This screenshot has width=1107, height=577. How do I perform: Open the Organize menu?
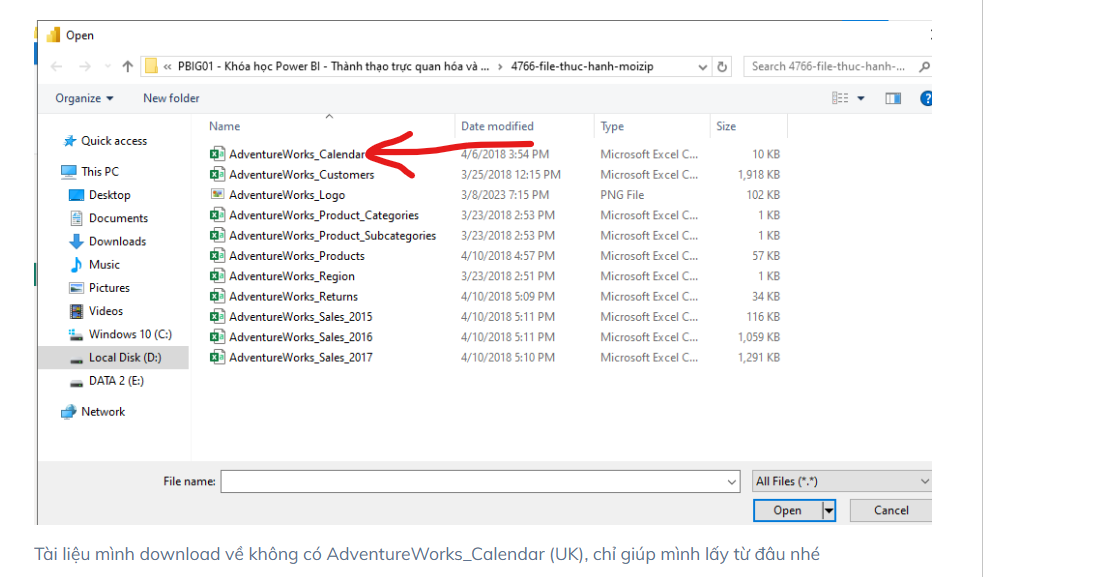coord(85,98)
